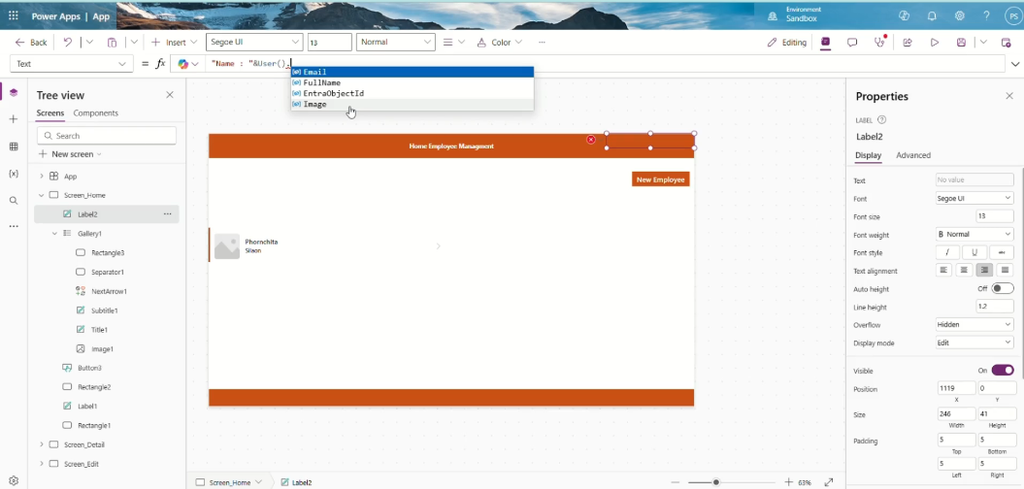Open the Display mode dropdown
Viewport: 1024px width, 489px height.
[x=974, y=343]
